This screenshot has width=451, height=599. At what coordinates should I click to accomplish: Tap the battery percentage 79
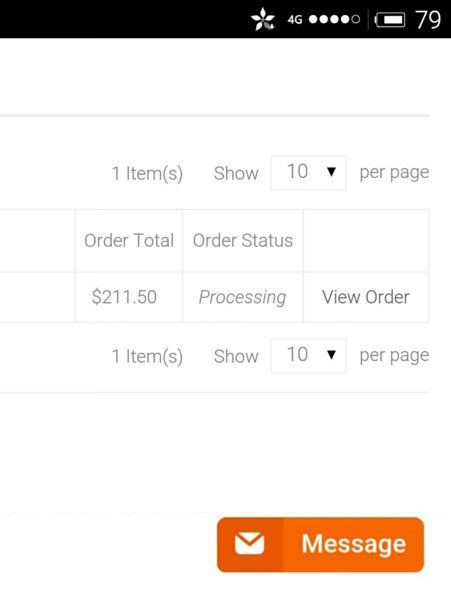(428, 19)
